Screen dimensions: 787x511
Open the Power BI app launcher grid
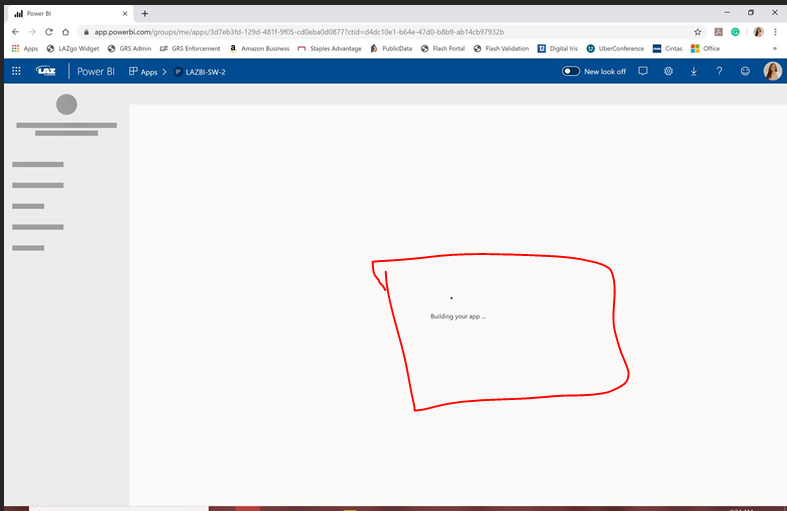click(x=16, y=71)
